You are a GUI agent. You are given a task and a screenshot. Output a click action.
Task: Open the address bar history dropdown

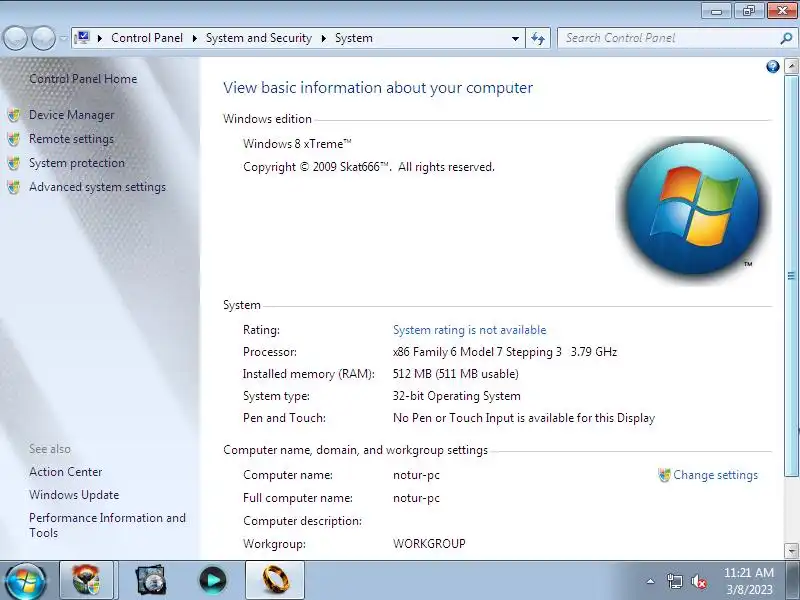(515, 38)
